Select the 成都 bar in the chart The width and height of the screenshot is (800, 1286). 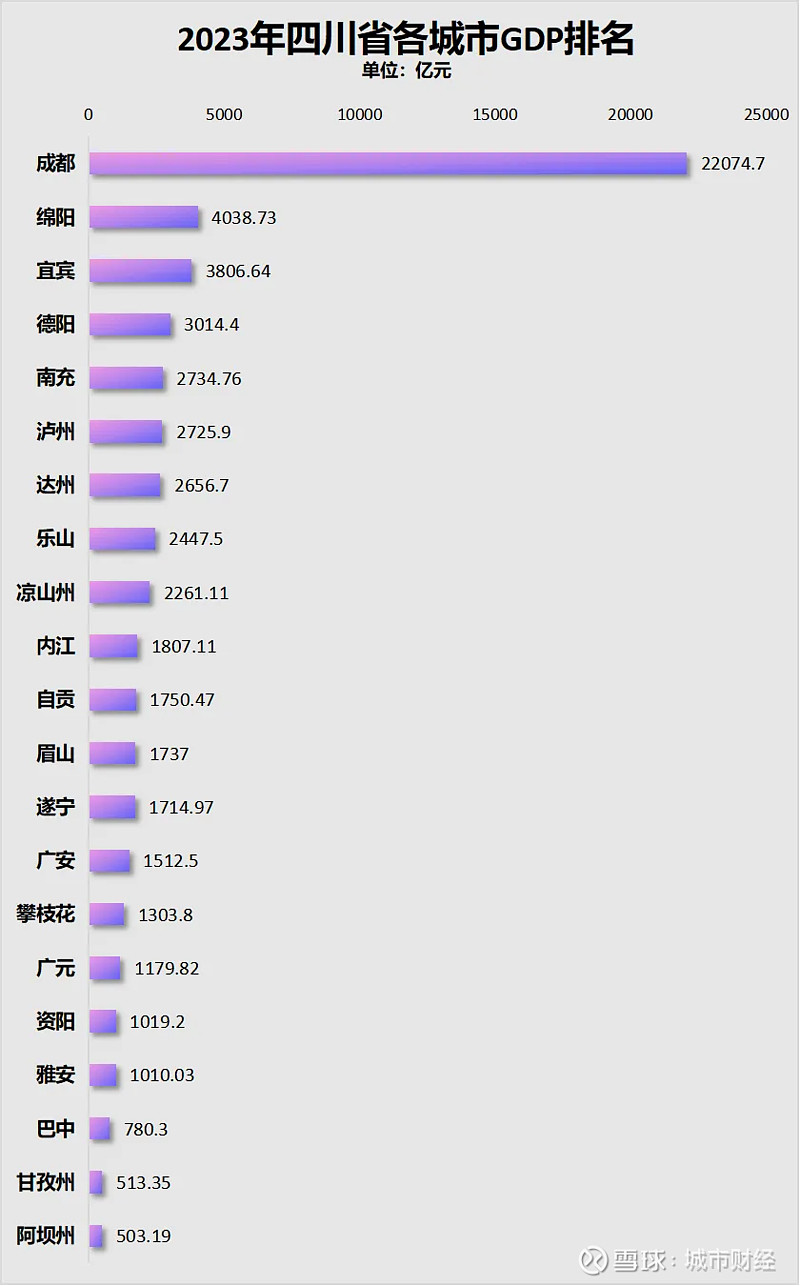(388, 163)
